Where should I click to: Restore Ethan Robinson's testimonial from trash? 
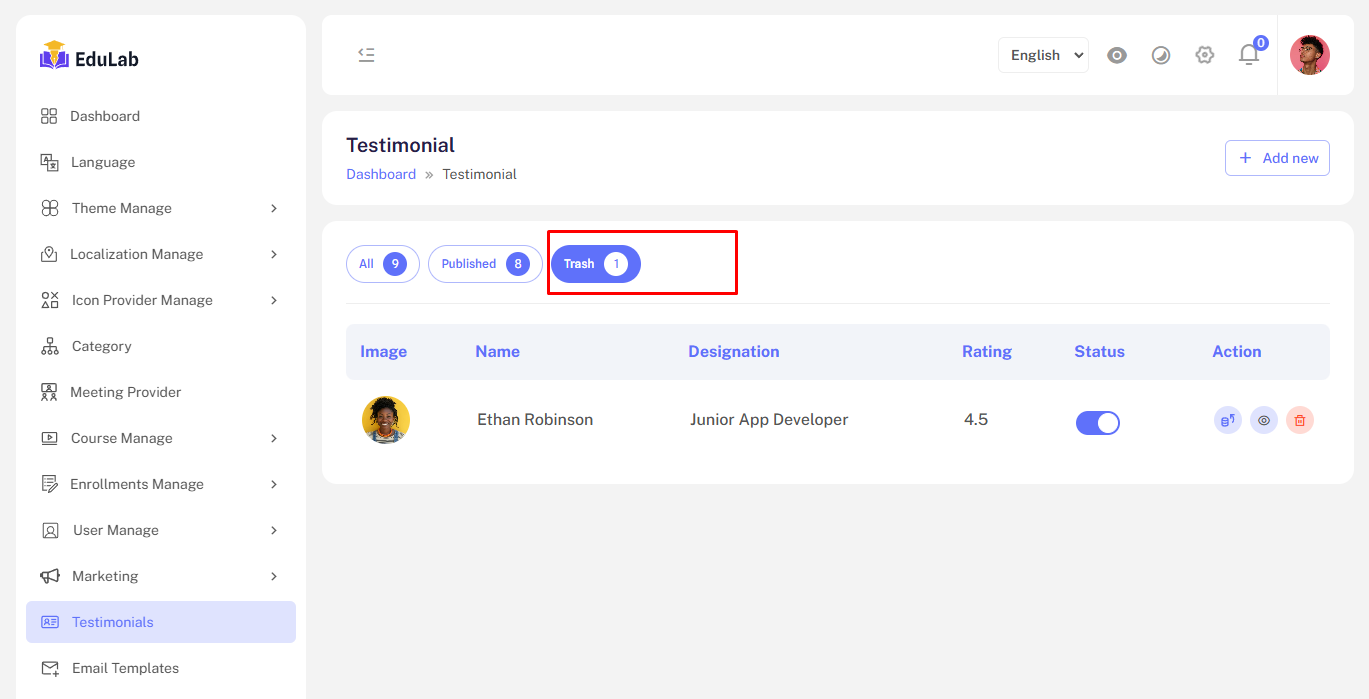pos(1227,420)
